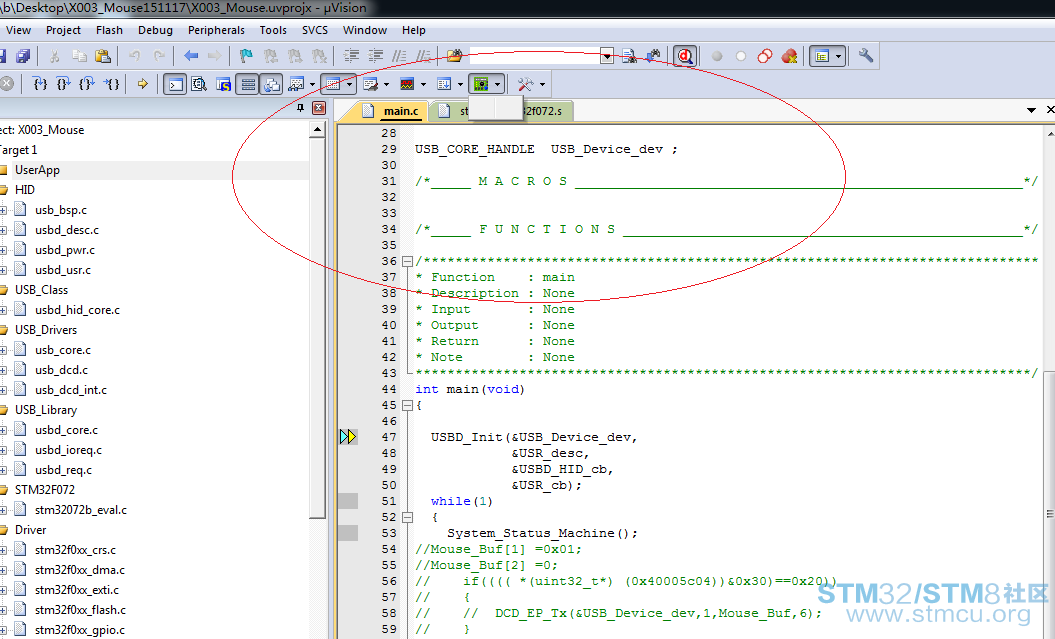Open Configuration with the wrench icon
Viewport: 1055px width, 639px height.
866,56
